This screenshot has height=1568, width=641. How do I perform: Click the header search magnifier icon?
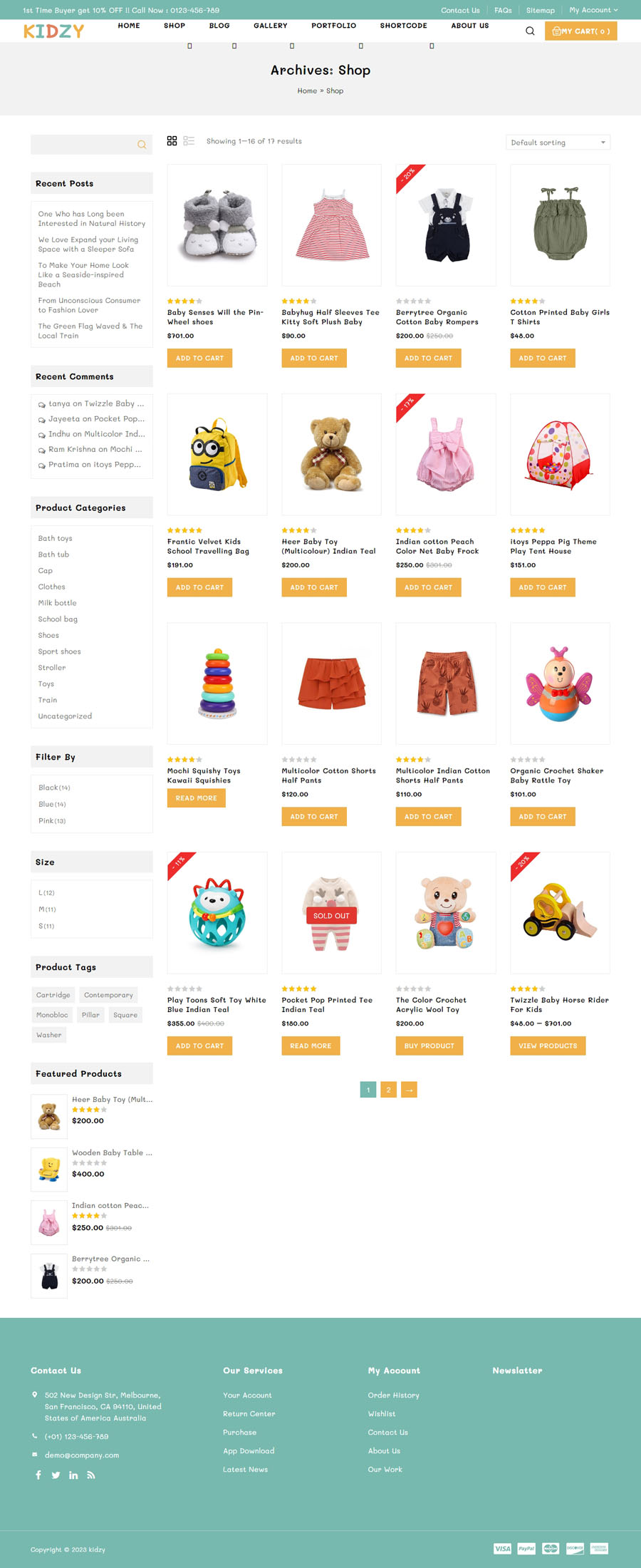[530, 31]
